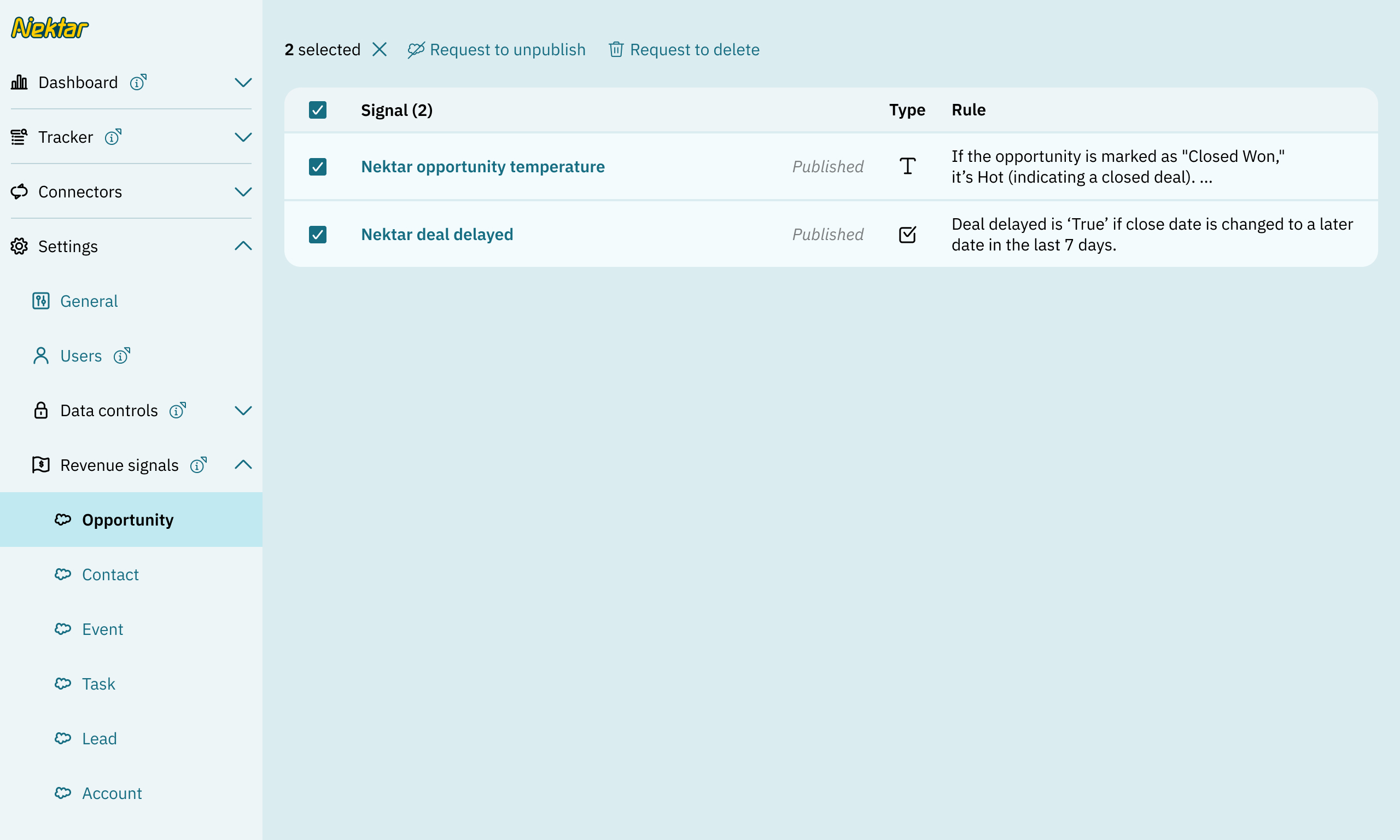Expand the Connectors menu chevron
Screen dimensions: 1400x840
click(243, 192)
